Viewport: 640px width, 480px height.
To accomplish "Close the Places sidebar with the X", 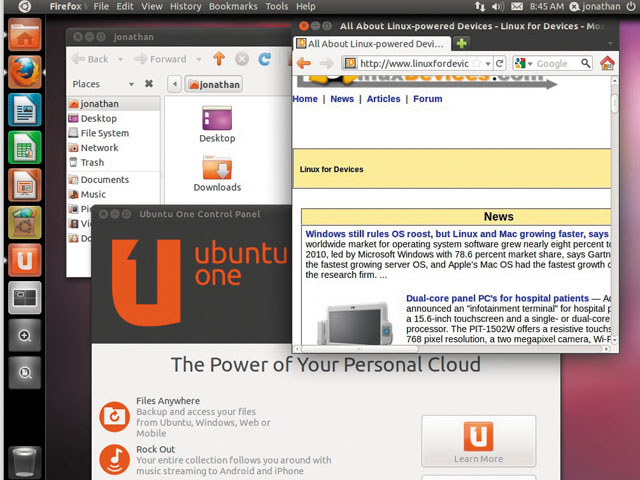I will pyautogui.click(x=149, y=84).
